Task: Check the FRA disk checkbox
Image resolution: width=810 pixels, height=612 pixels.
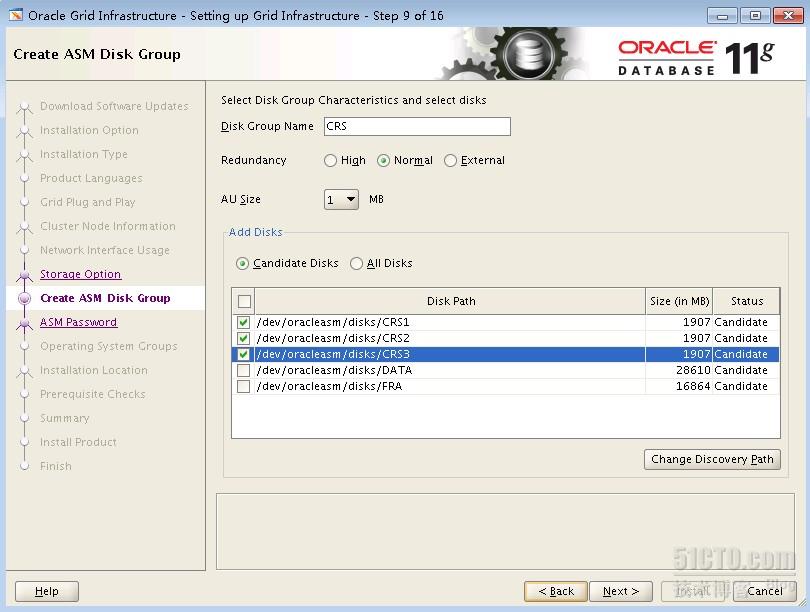Action: tap(243, 386)
